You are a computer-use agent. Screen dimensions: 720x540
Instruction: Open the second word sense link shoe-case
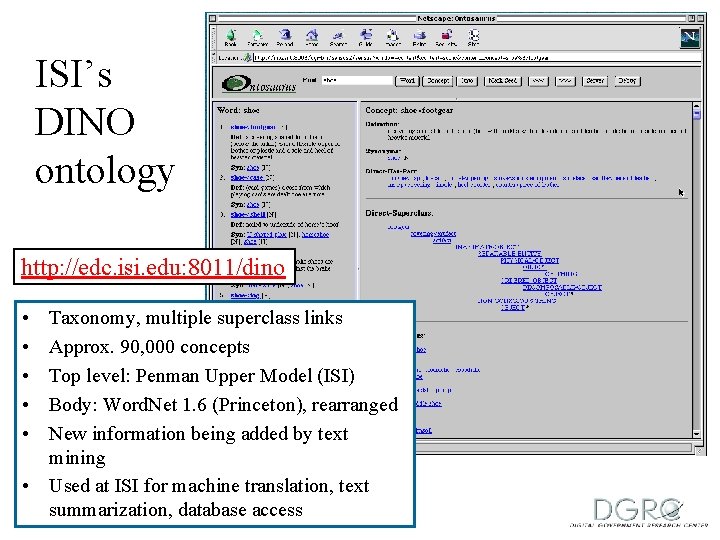click(247, 178)
